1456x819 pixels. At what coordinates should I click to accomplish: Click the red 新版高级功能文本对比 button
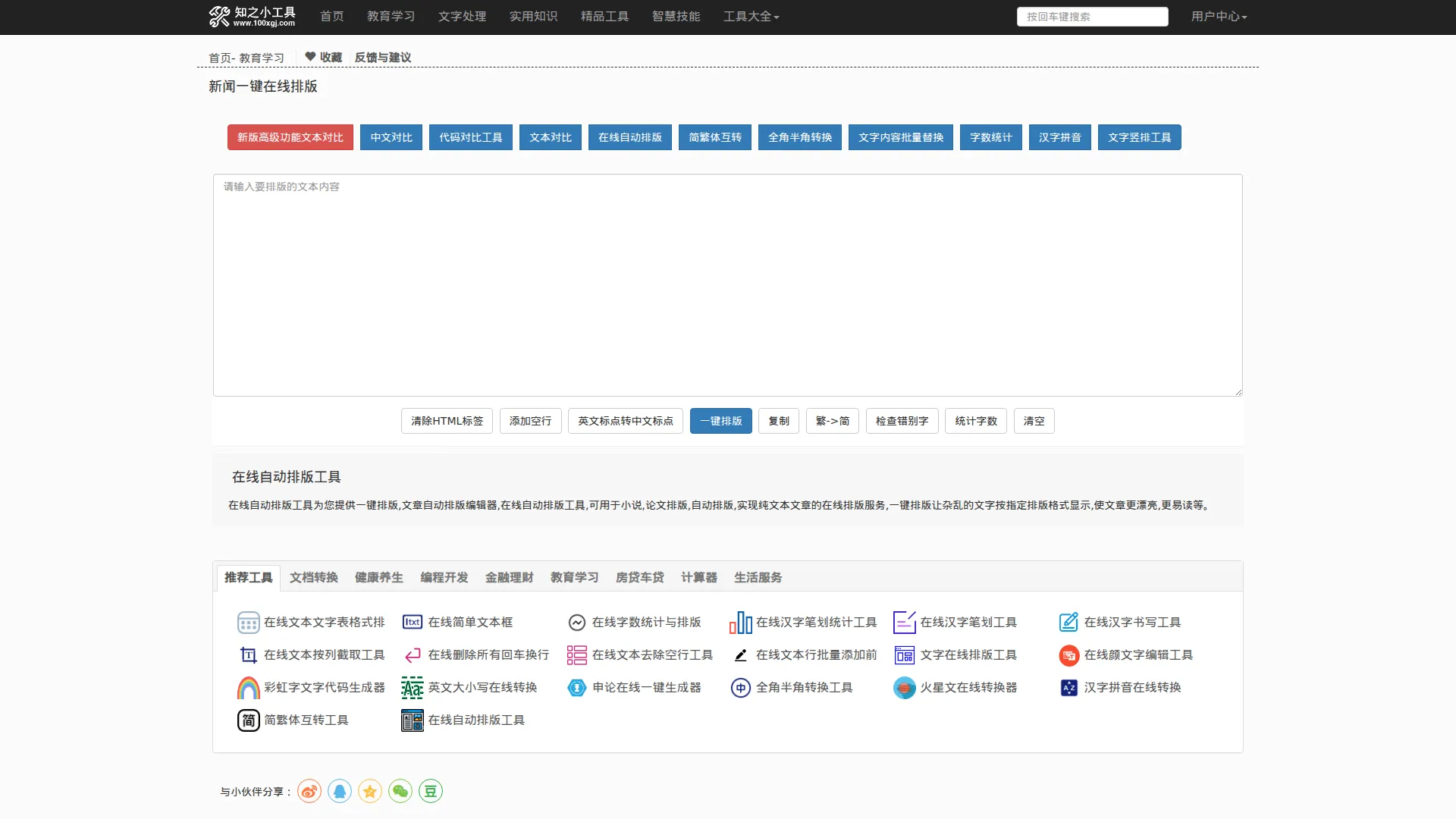[x=290, y=137]
